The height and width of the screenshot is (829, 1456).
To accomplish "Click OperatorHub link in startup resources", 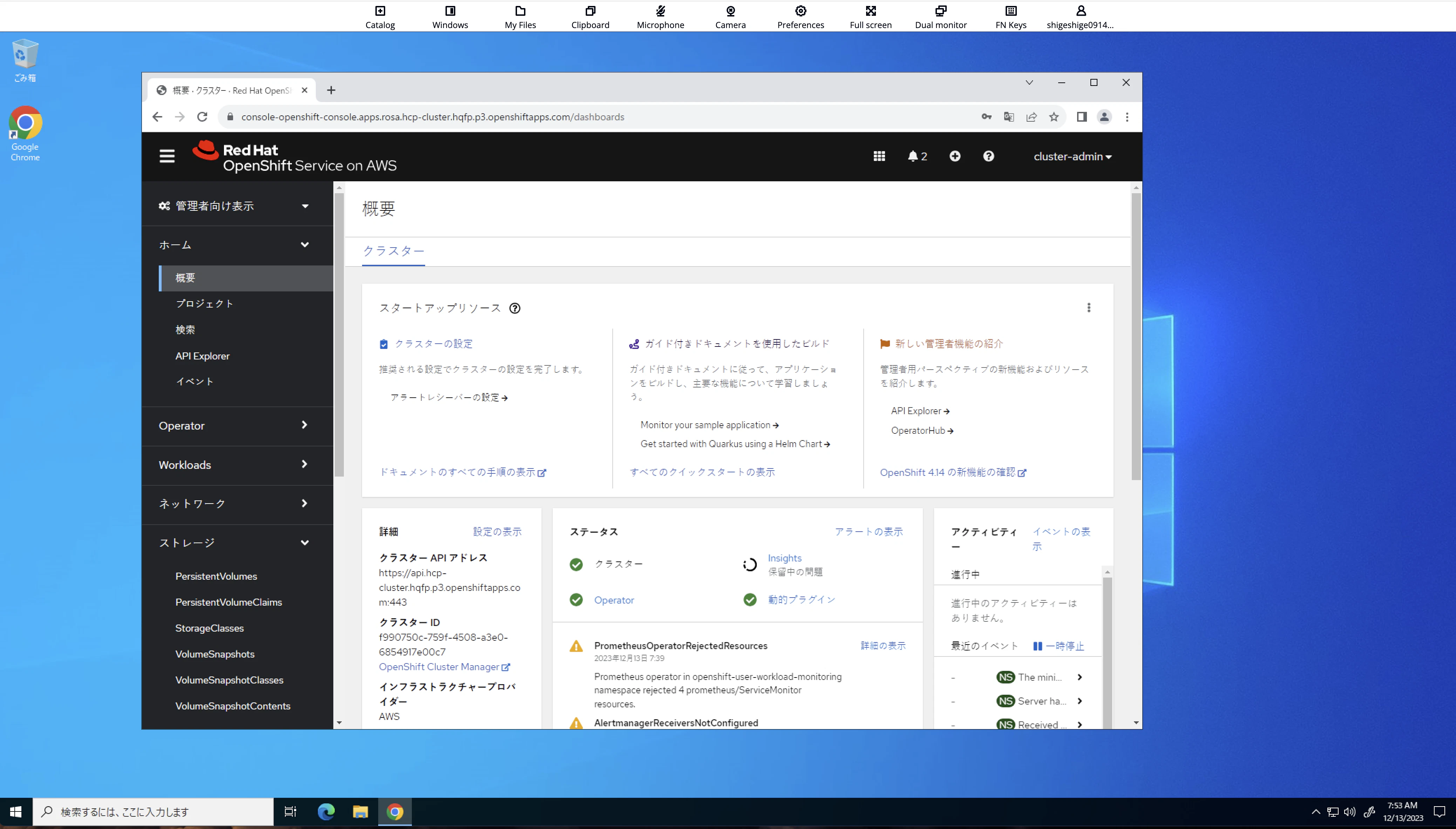I will point(922,430).
